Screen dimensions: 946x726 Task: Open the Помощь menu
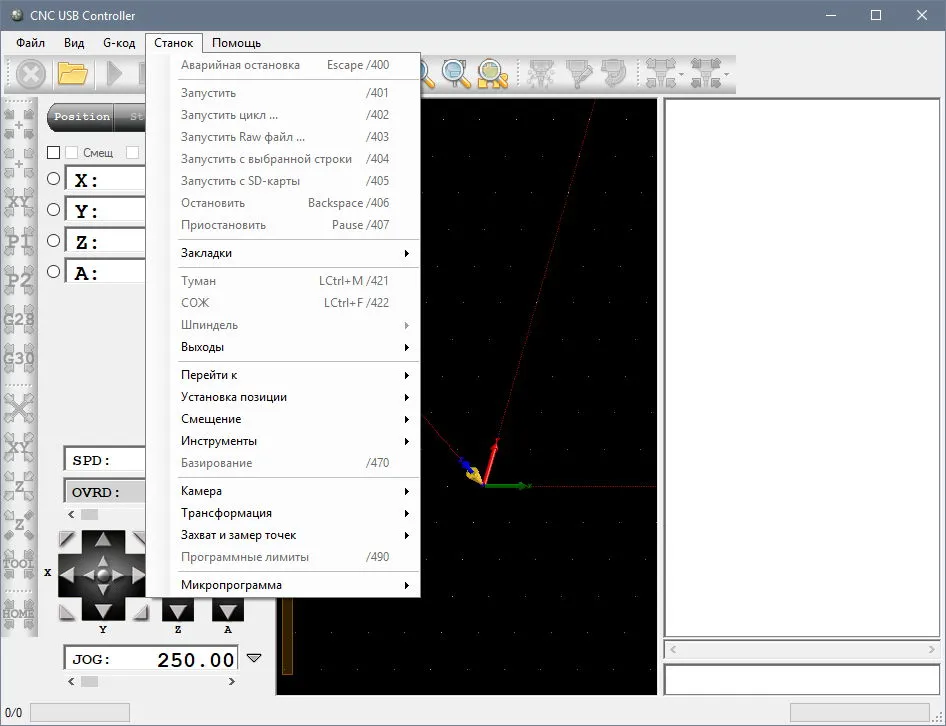click(236, 43)
